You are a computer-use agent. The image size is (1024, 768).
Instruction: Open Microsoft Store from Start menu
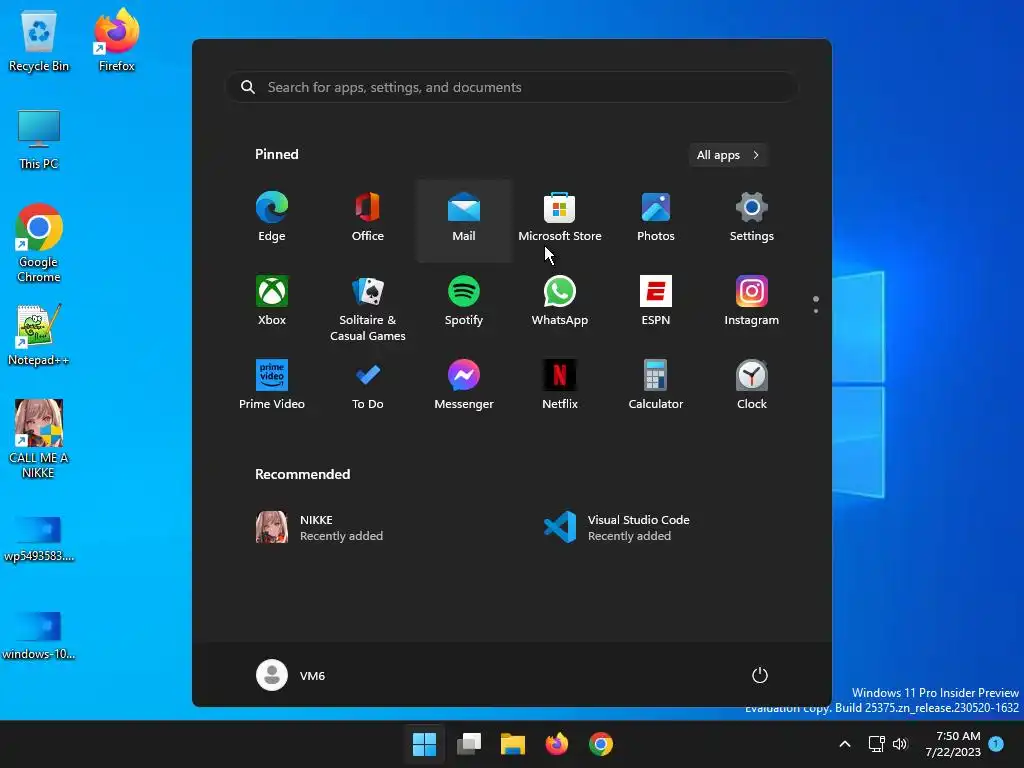(x=560, y=218)
